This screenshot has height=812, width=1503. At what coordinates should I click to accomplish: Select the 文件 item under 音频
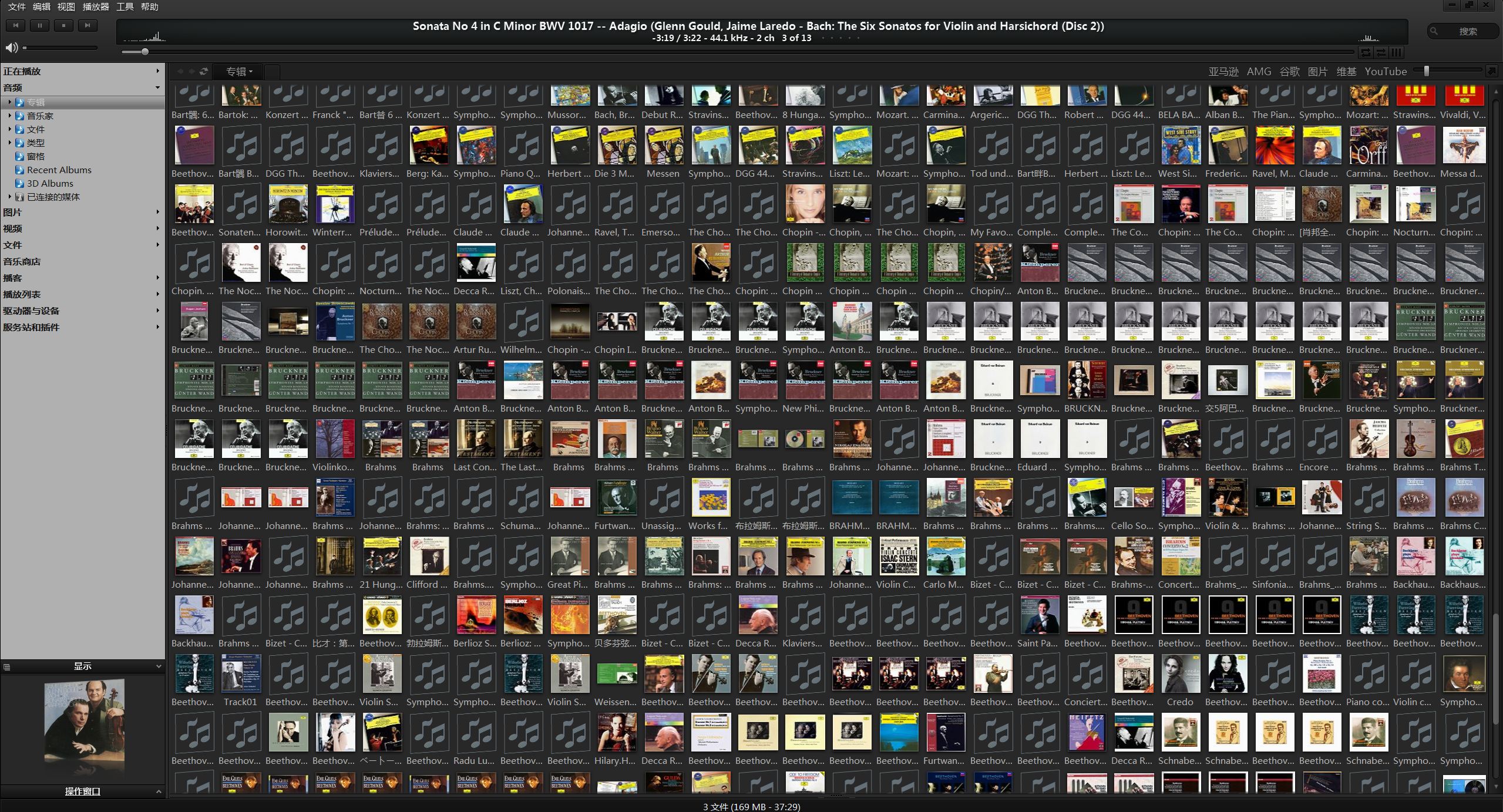coord(35,129)
